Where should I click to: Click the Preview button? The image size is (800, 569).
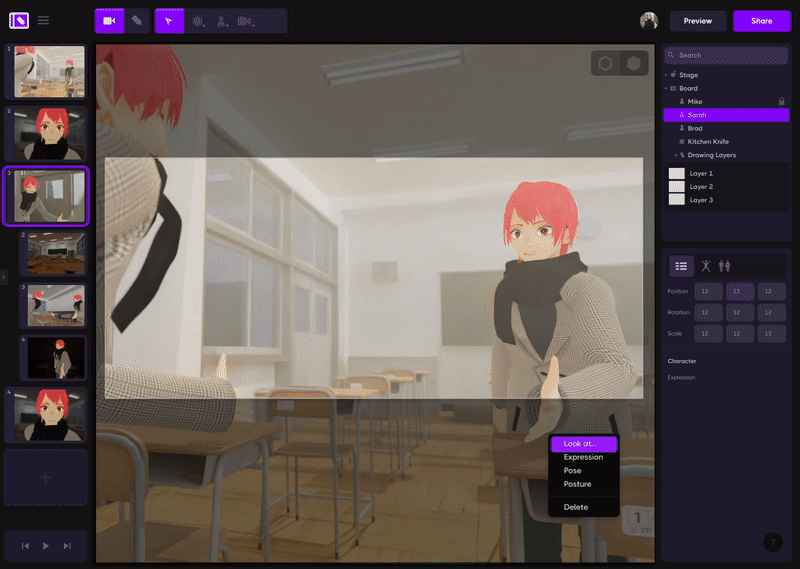tap(698, 21)
